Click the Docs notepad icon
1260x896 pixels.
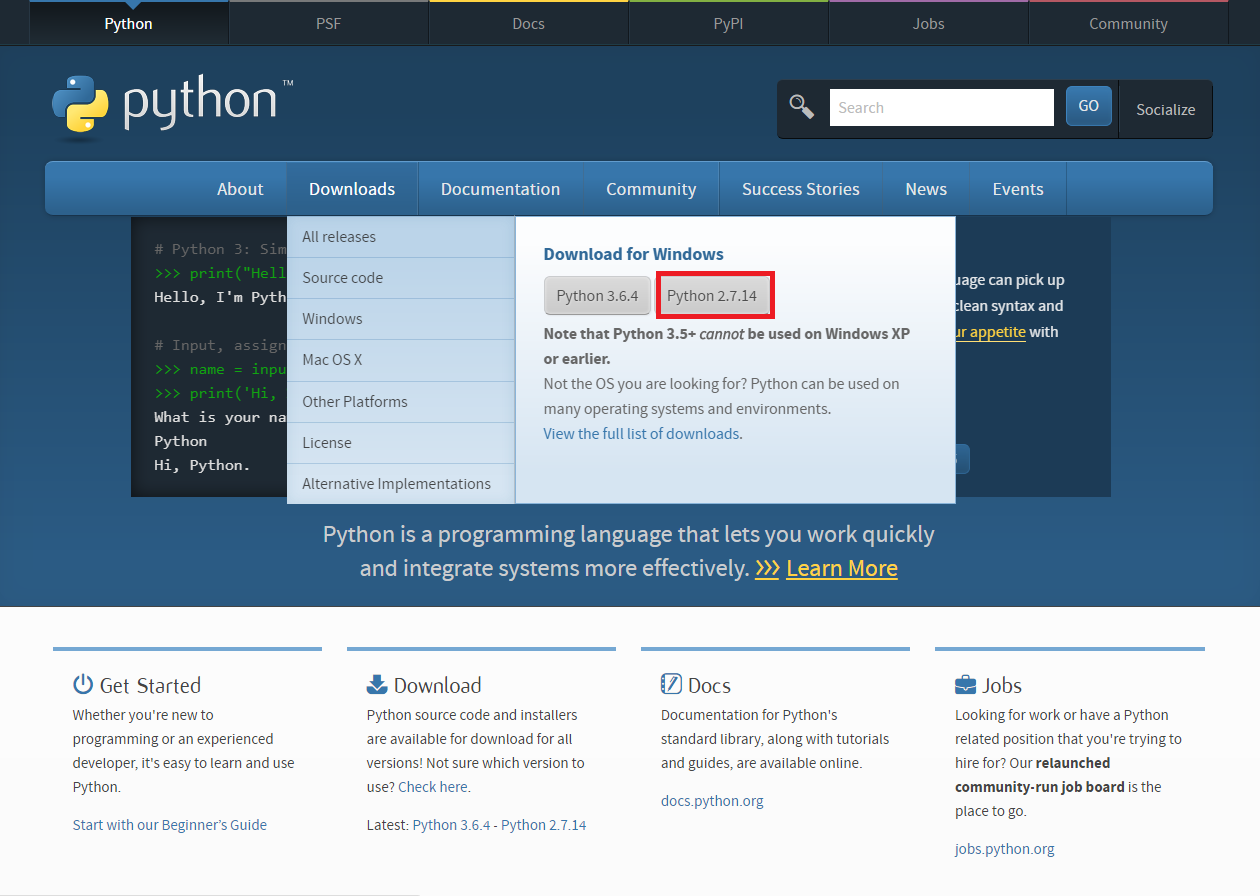point(671,685)
